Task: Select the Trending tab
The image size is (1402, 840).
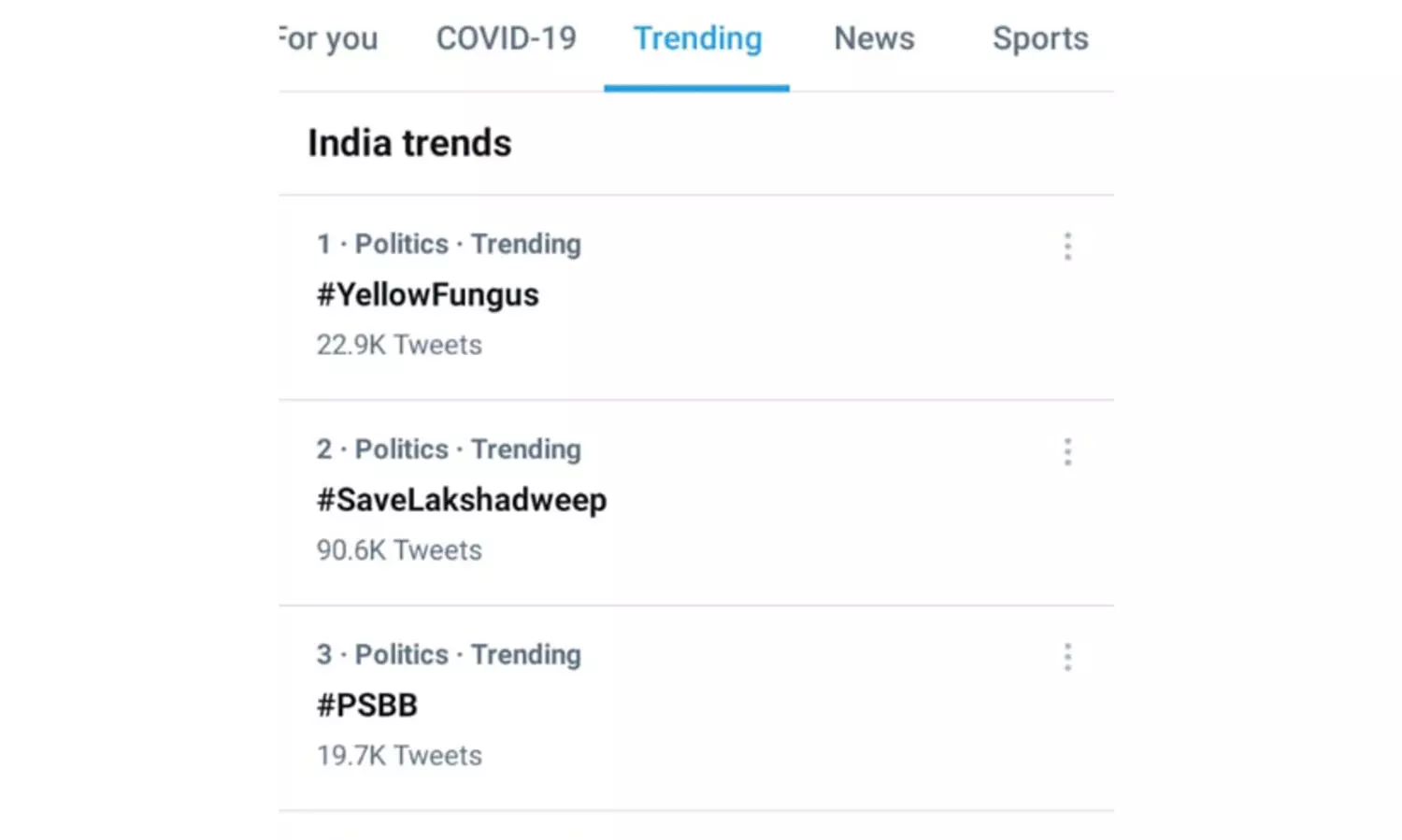Action: click(697, 39)
